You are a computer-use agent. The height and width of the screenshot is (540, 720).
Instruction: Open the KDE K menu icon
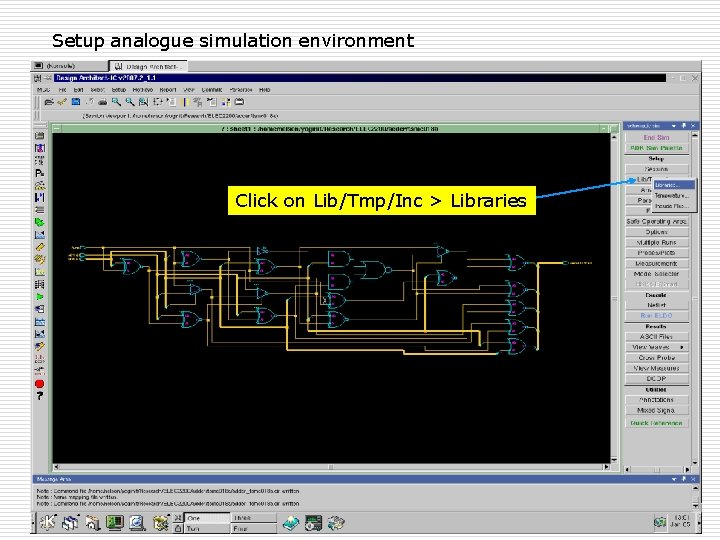[48, 522]
